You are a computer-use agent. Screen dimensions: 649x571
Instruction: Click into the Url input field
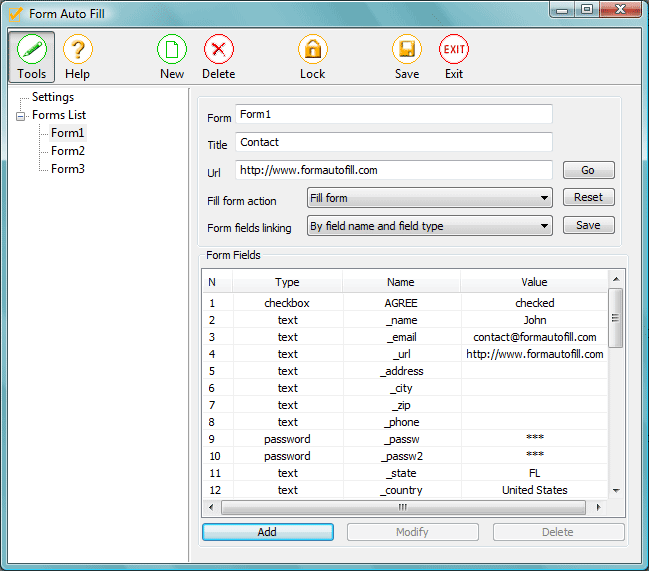click(x=394, y=170)
